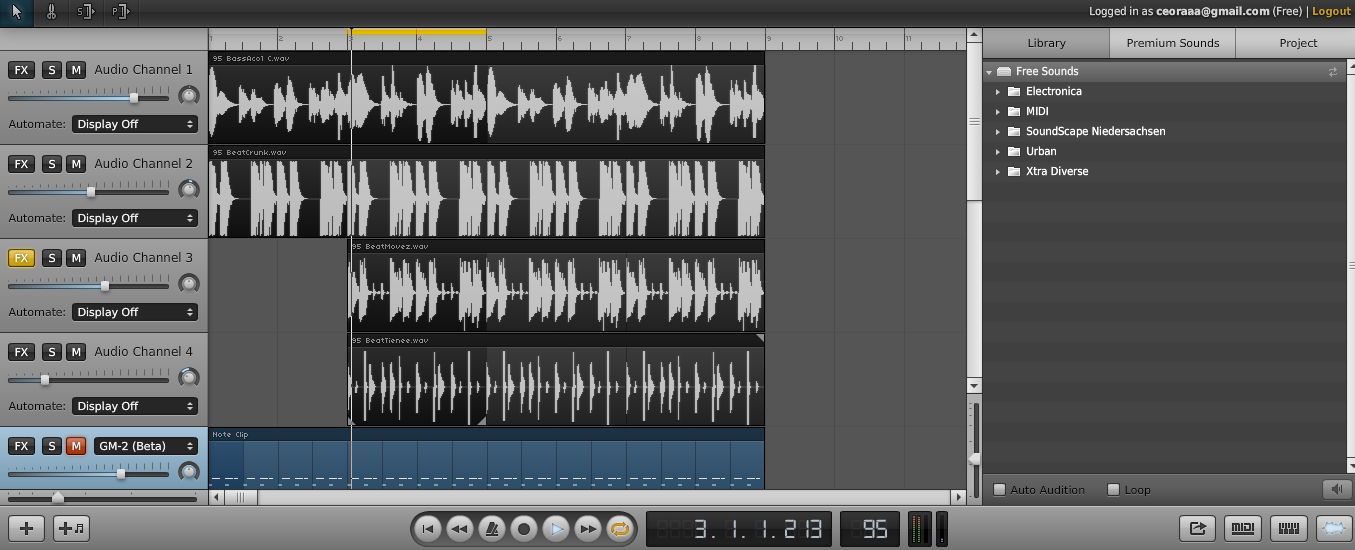Click the pan knob on Audio Channel 1

pos(188,96)
